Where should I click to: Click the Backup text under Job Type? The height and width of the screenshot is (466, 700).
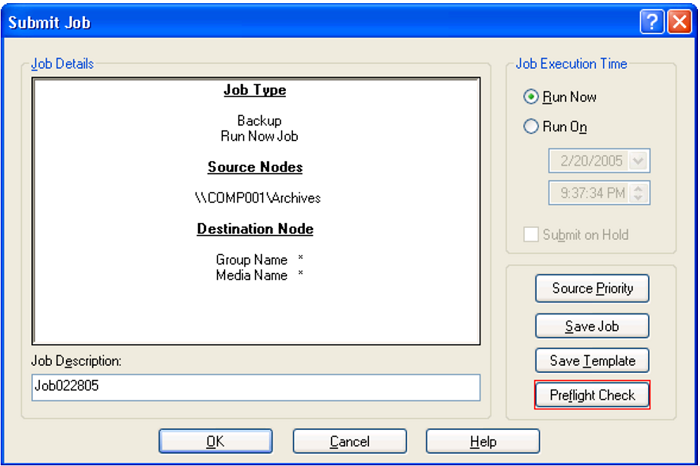259,121
